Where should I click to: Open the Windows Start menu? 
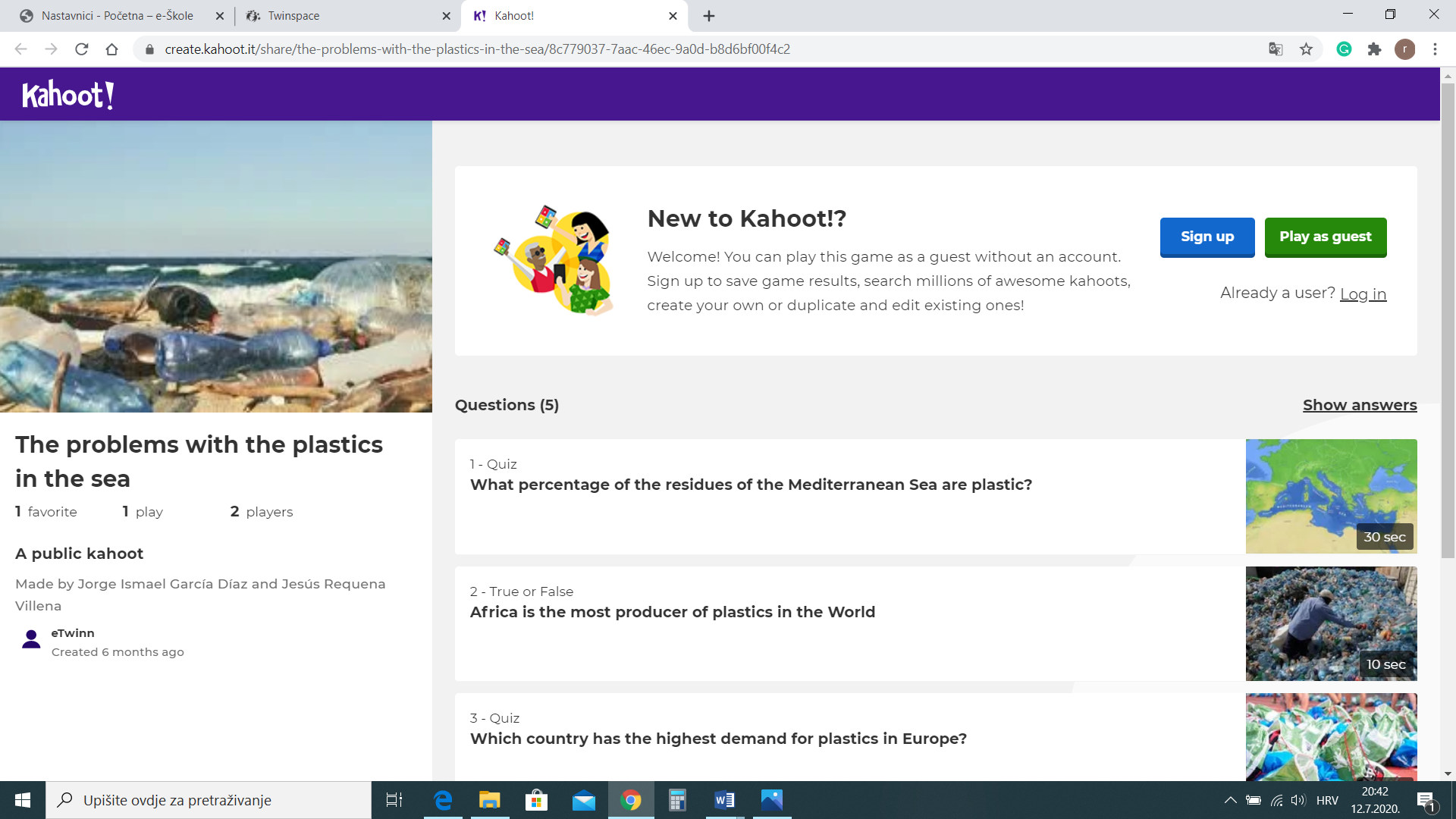click(23, 800)
